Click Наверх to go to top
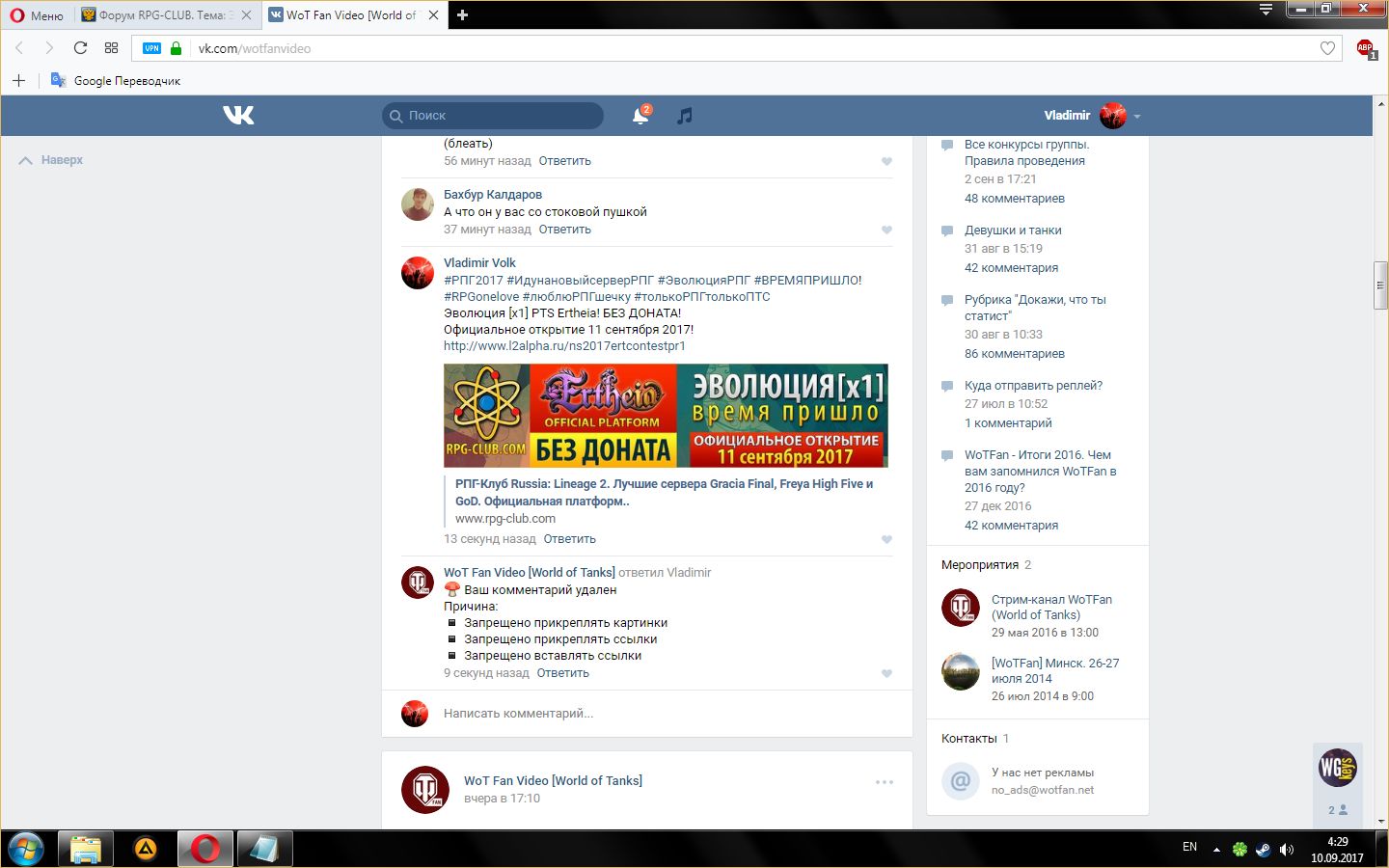 tap(51, 160)
